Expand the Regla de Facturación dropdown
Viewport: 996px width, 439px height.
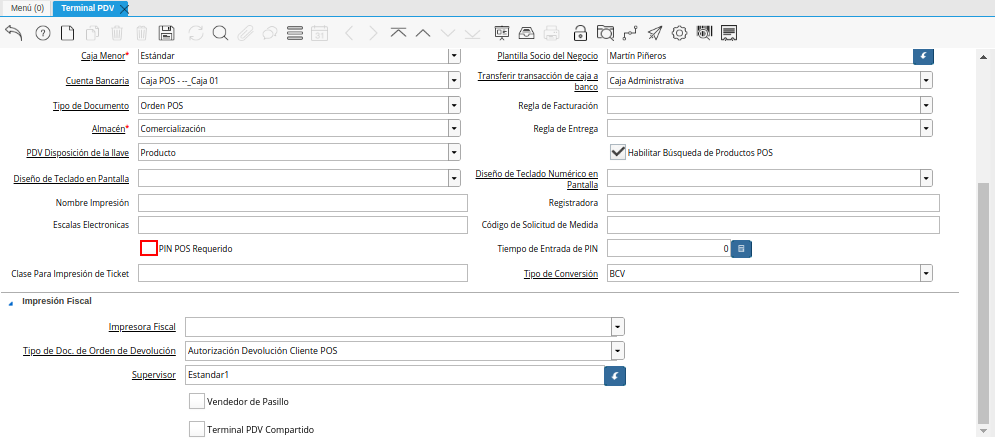pyautogui.click(x=927, y=105)
